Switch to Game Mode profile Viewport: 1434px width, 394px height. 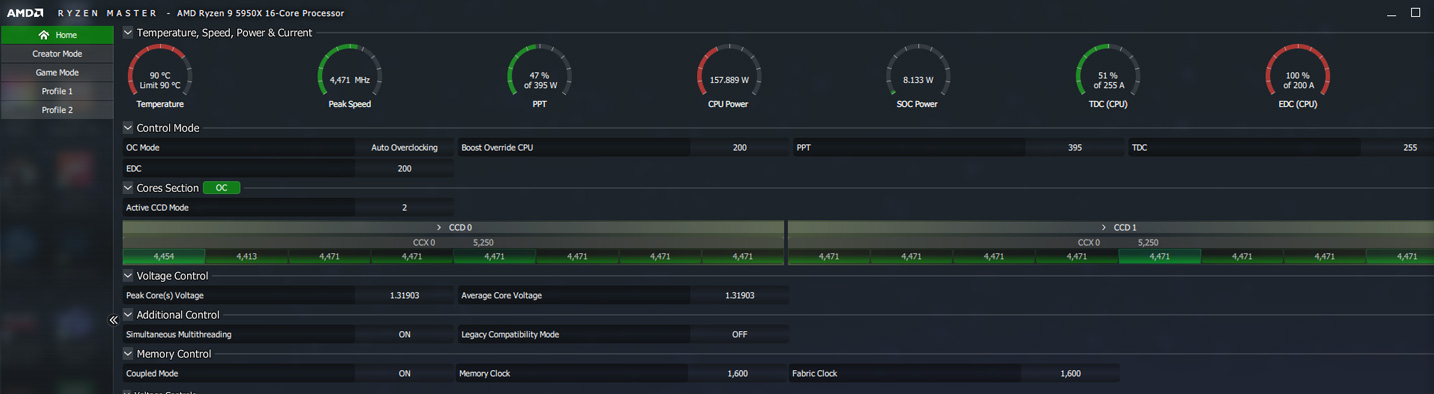tap(57, 72)
